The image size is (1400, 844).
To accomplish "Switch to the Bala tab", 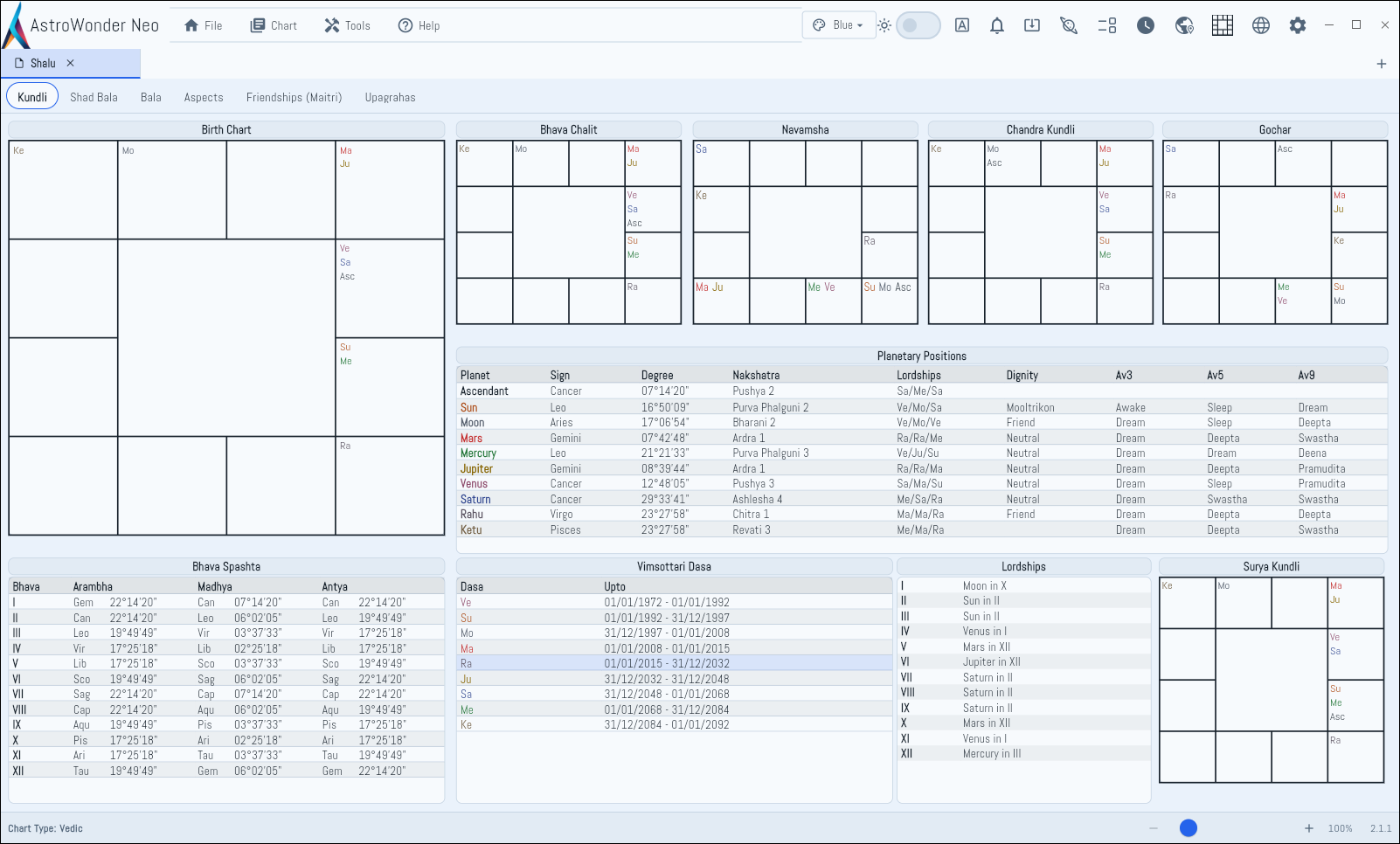I will [151, 97].
